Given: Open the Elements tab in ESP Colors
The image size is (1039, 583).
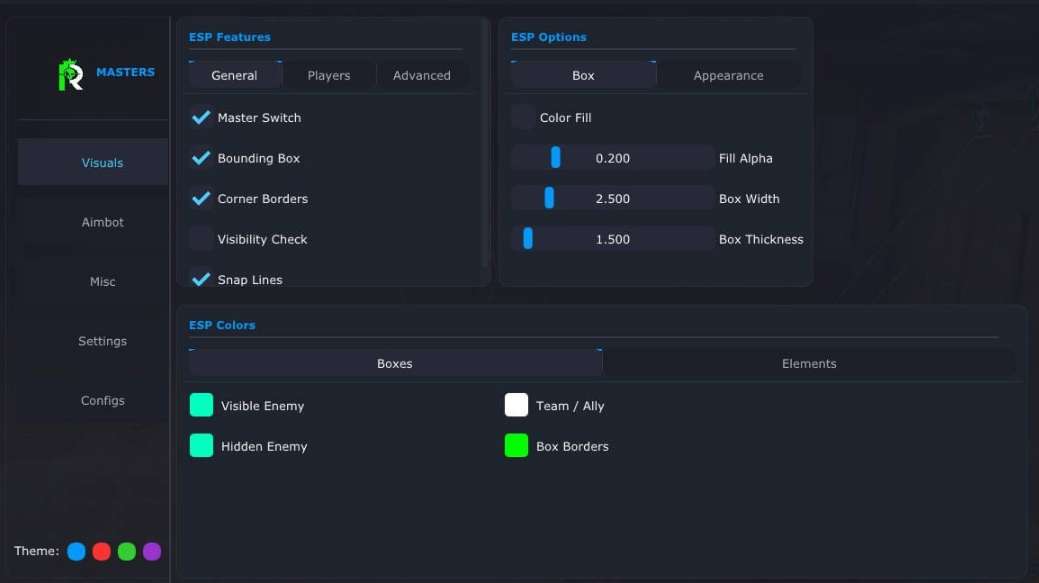Looking at the screenshot, I should (809, 364).
